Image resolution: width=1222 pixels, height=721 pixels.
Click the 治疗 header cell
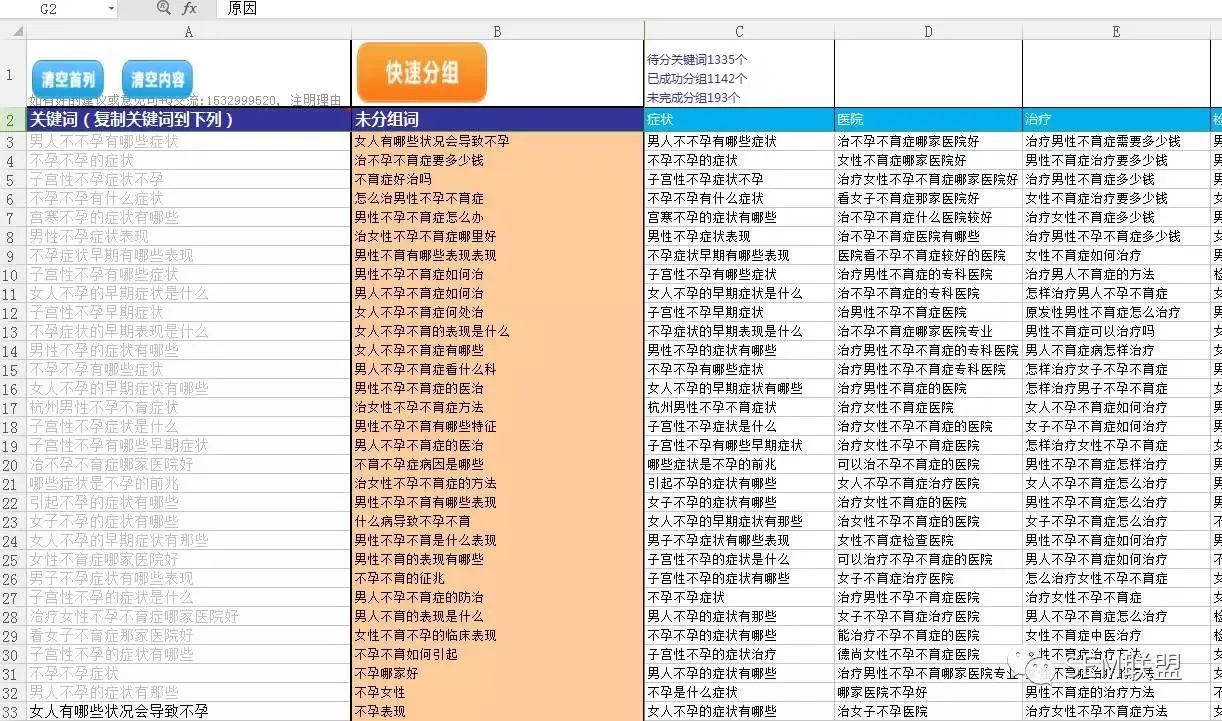click(x=1116, y=120)
